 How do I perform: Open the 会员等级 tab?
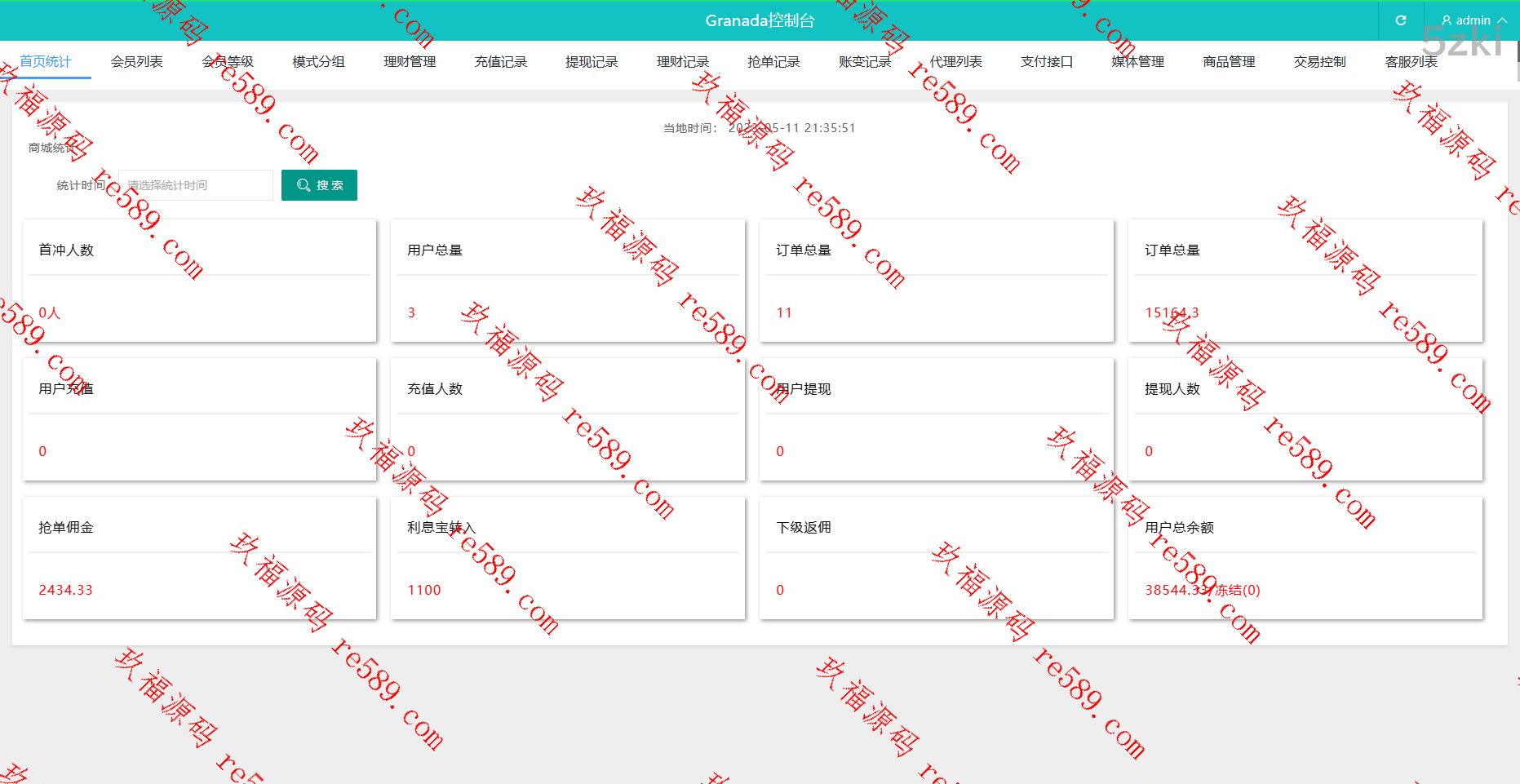(x=228, y=62)
